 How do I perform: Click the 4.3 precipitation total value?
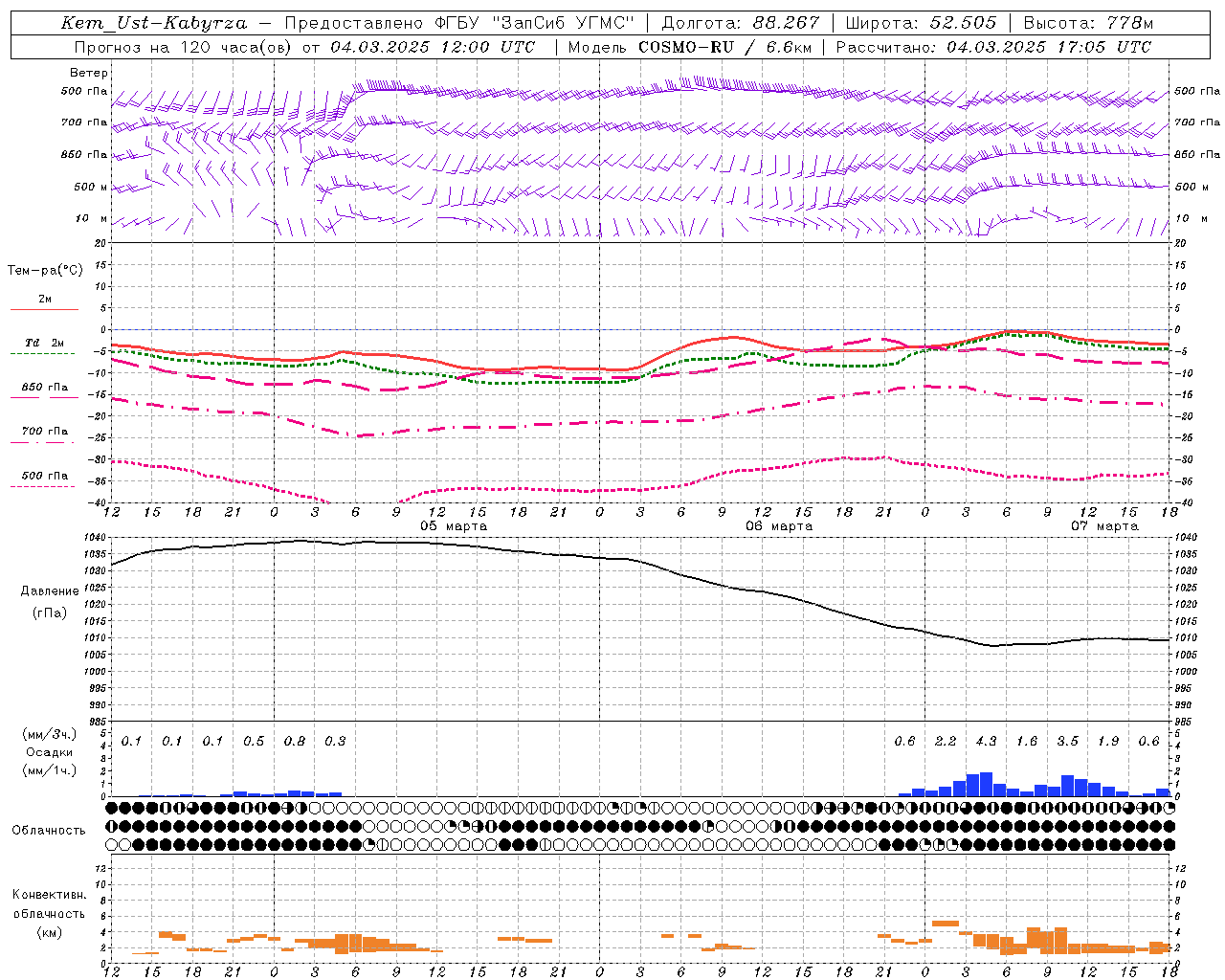point(986,742)
